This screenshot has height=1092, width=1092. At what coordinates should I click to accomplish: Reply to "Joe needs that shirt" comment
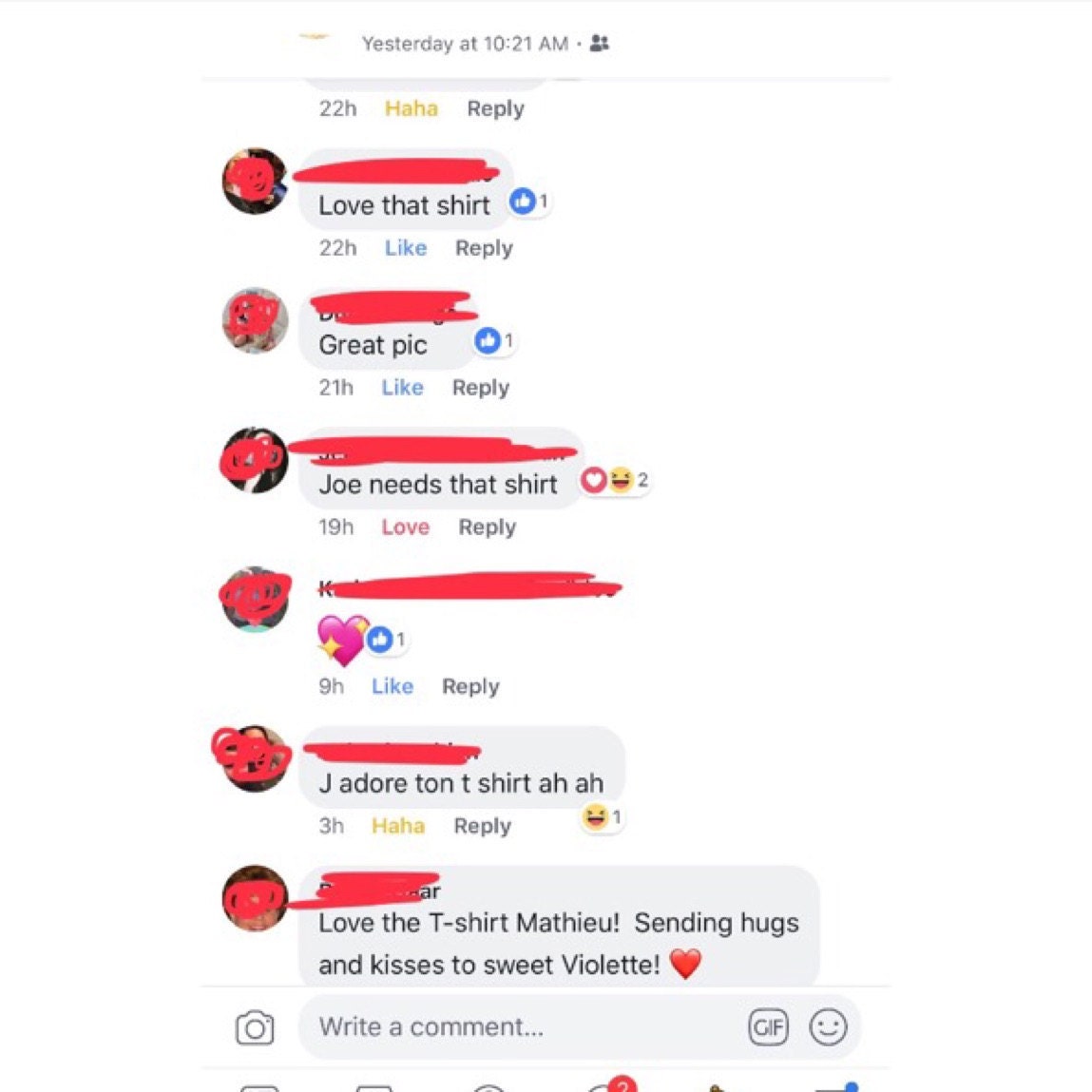tap(488, 527)
